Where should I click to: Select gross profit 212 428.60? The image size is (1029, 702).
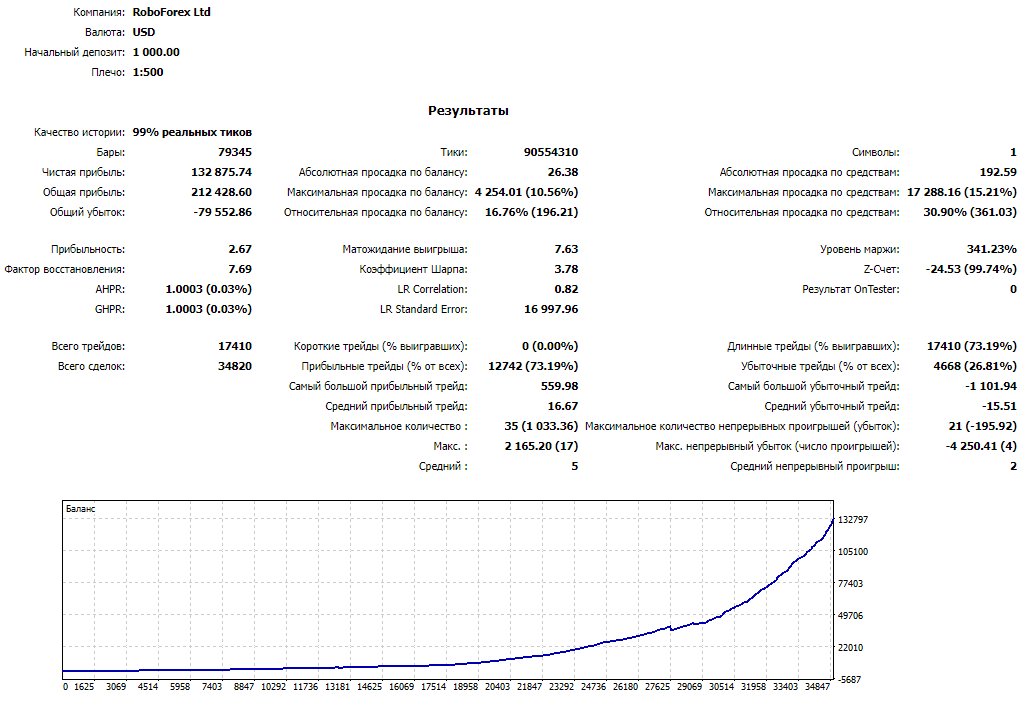pyautogui.click(x=221, y=192)
